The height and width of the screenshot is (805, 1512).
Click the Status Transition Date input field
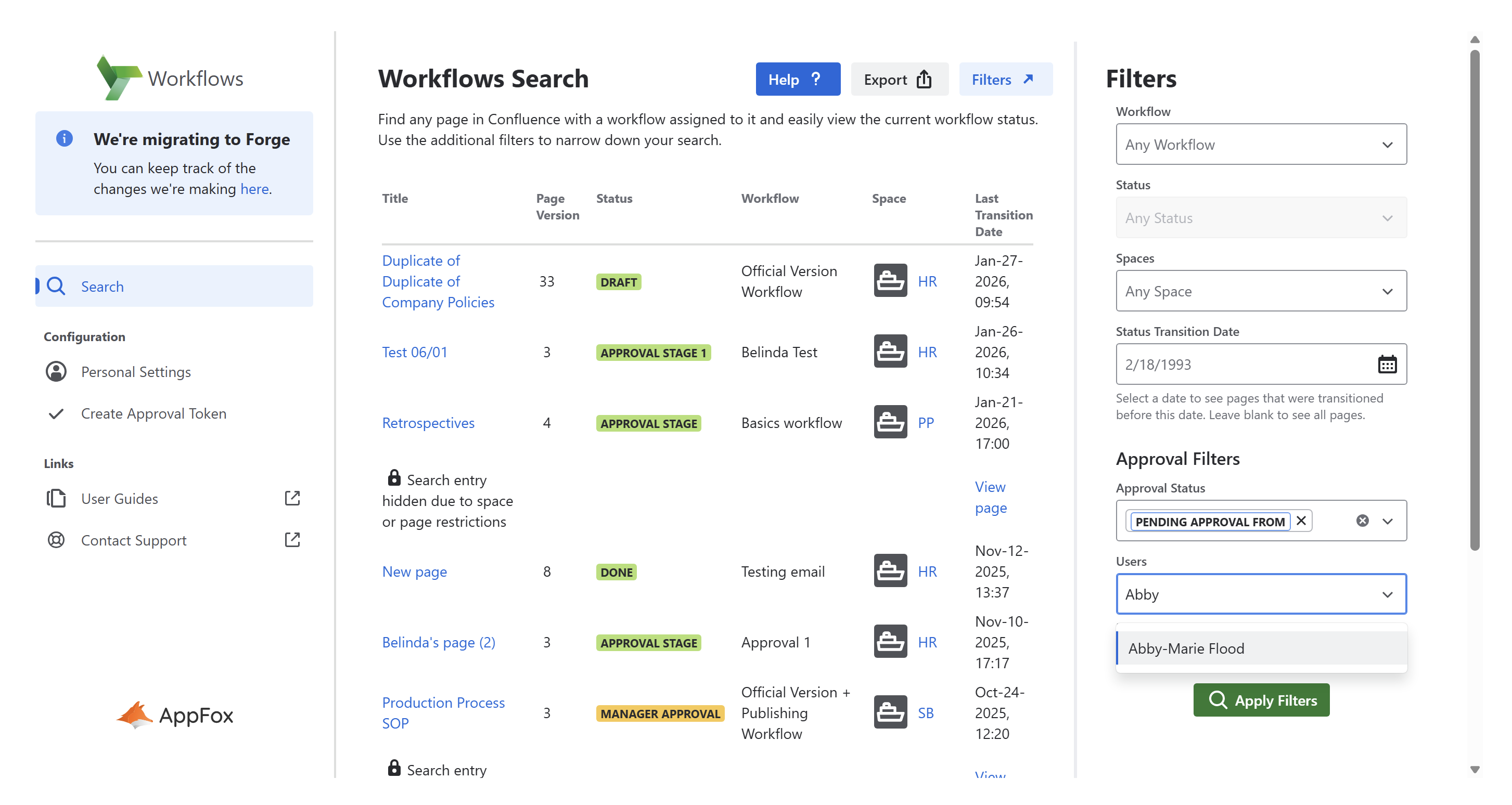click(x=1245, y=365)
